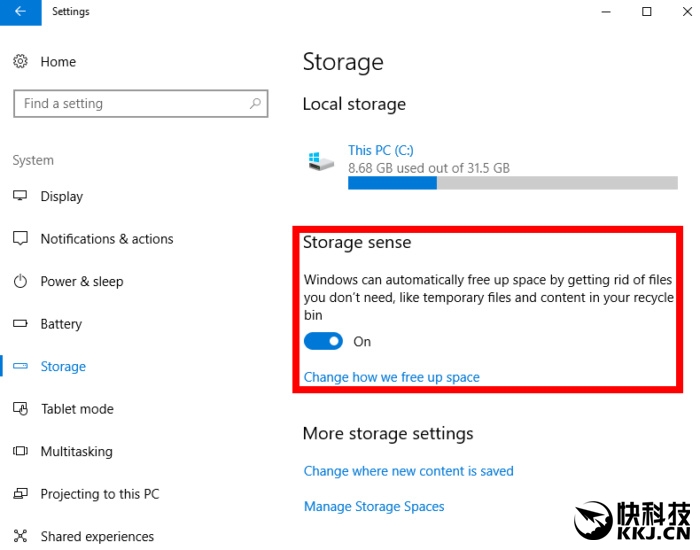This screenshot has width=700, height=550.
Task: Click the Home gear icon
Action: (x=21, y=62)
